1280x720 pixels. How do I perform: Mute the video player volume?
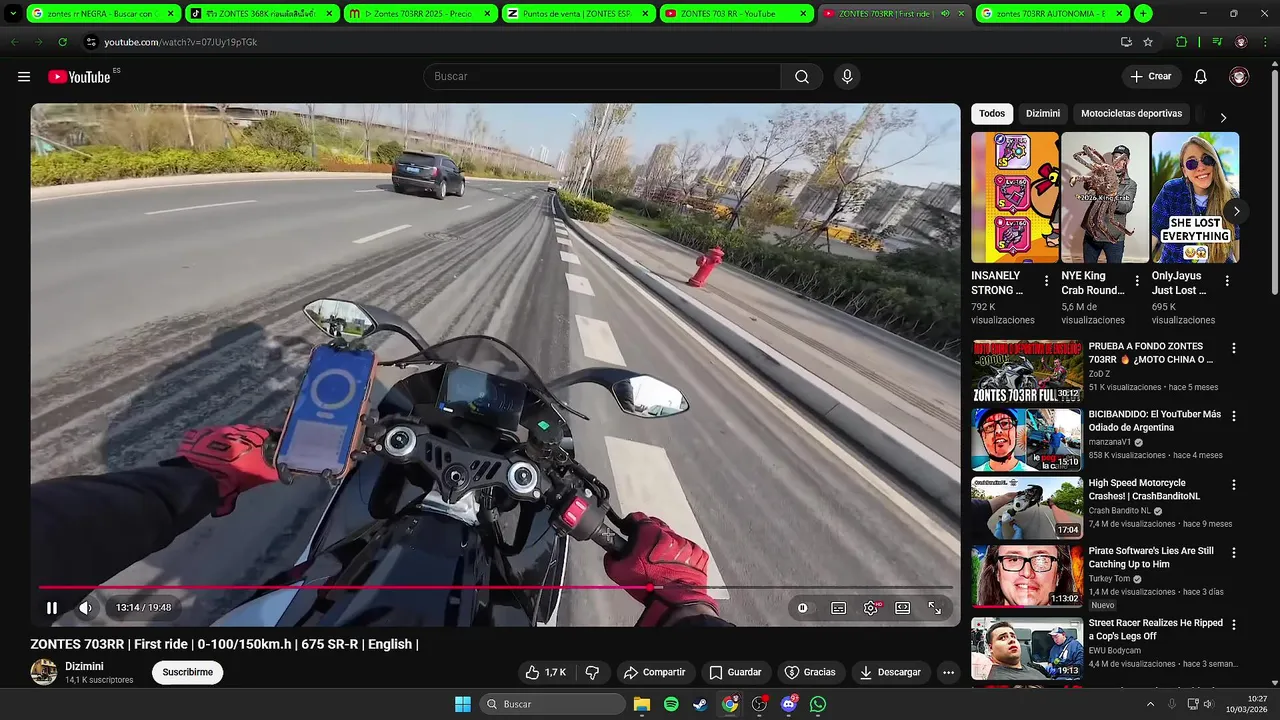tap(86, 608)
